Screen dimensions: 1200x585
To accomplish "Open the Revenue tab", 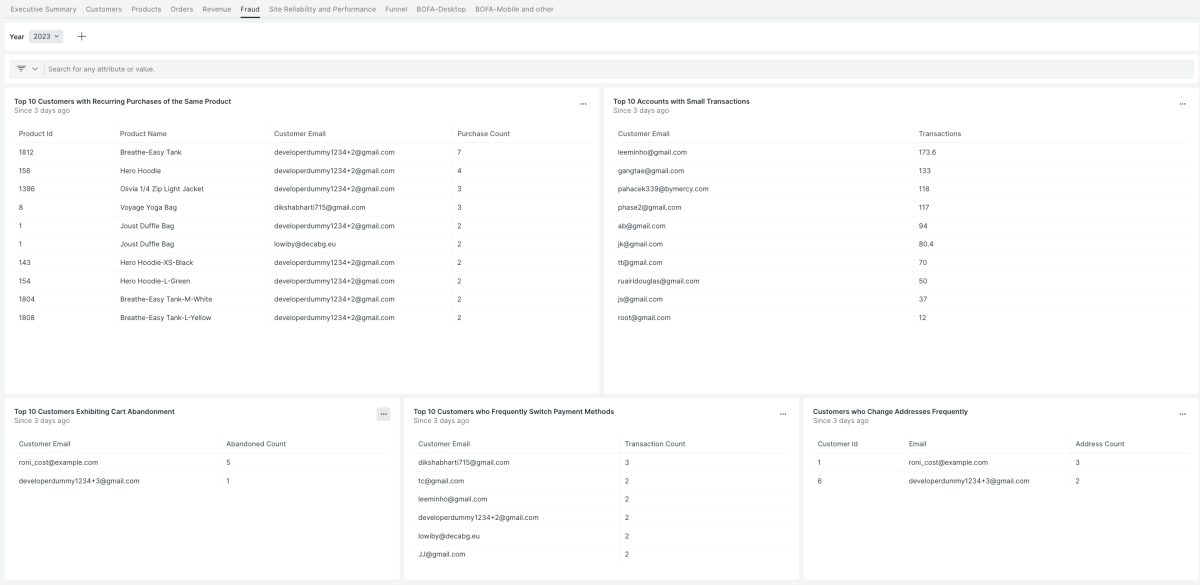I will point(216,9).
